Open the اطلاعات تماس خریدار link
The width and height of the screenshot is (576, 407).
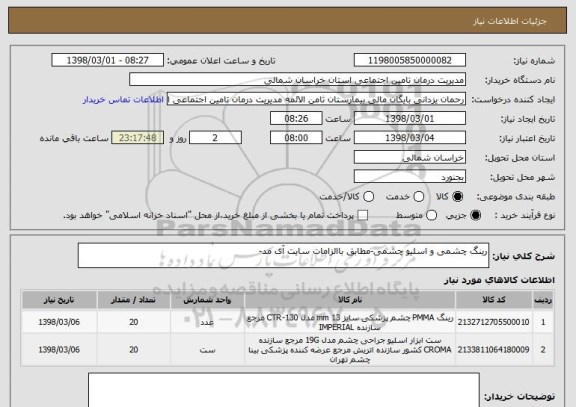[123, 100]
